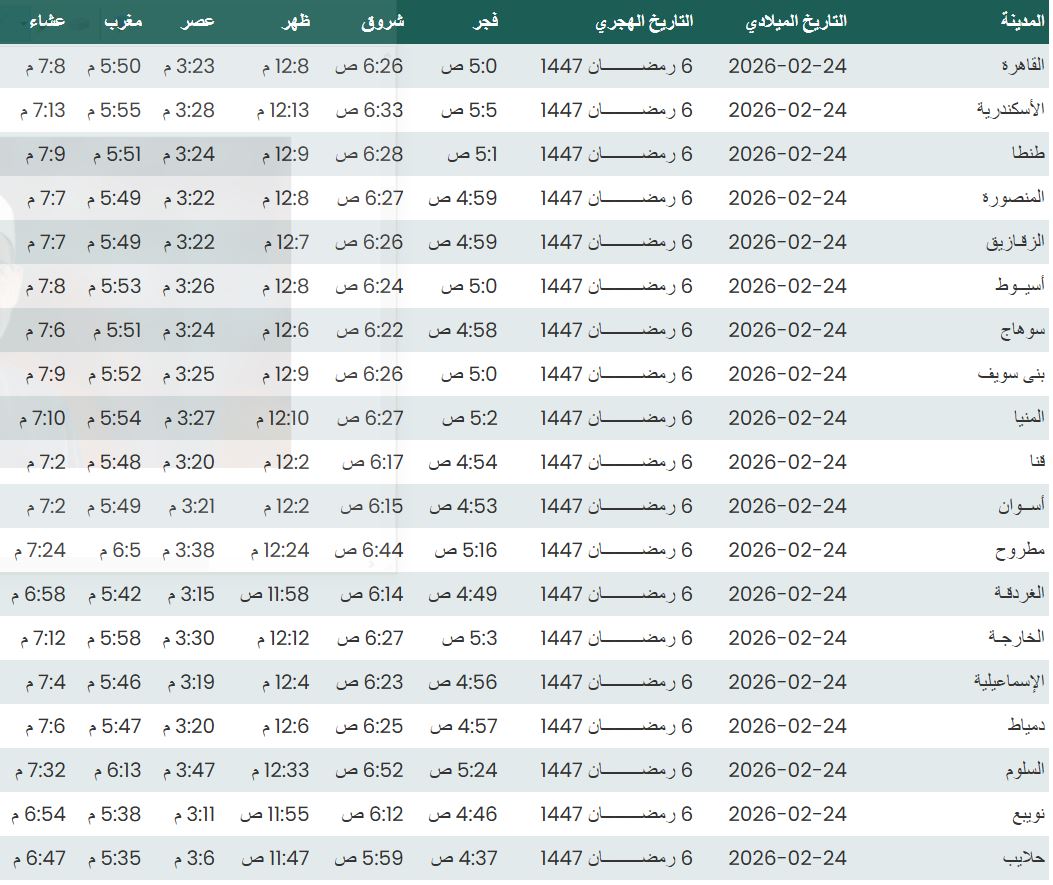The height and width of the screenshot is (885, 1053).
Task: Select the سوهاج city name
Action: click(x=1023, y=330)
